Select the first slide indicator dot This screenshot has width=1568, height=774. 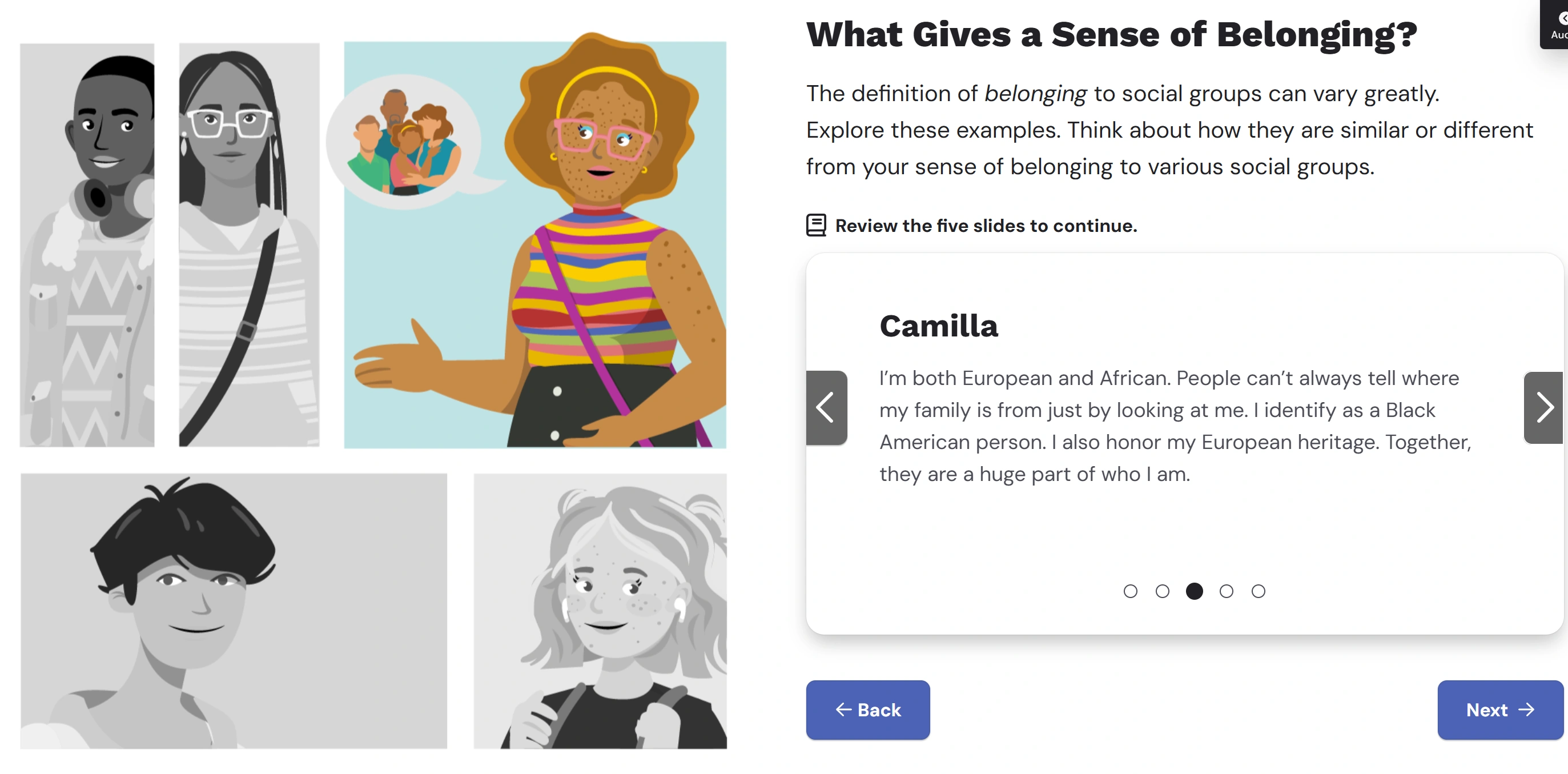coord(1129,591)
